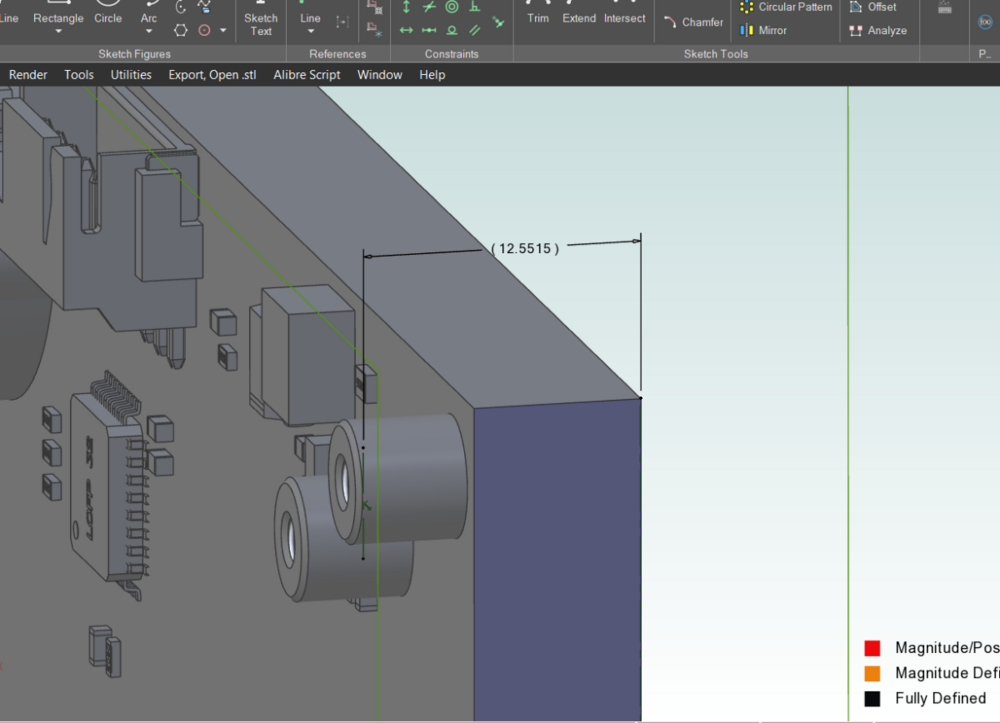Select the Chamfer sketch tool

click(x=693, y=22)
